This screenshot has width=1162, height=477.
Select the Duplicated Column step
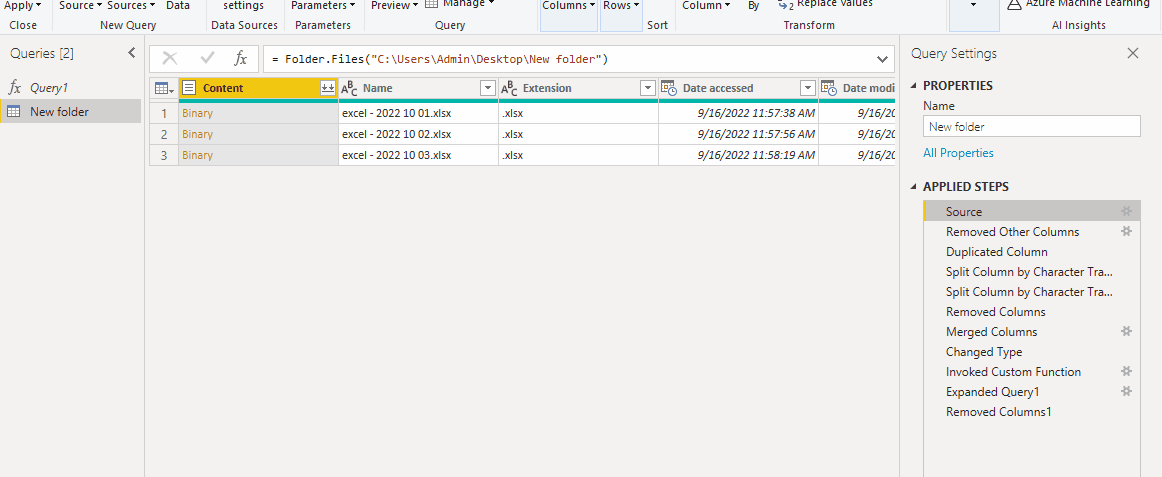(1032, 252)
